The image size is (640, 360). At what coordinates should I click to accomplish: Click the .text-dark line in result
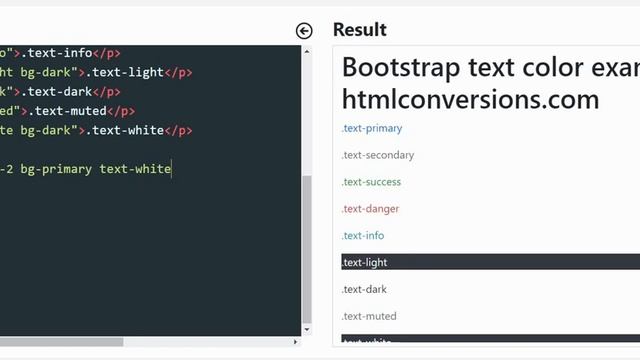364,289
